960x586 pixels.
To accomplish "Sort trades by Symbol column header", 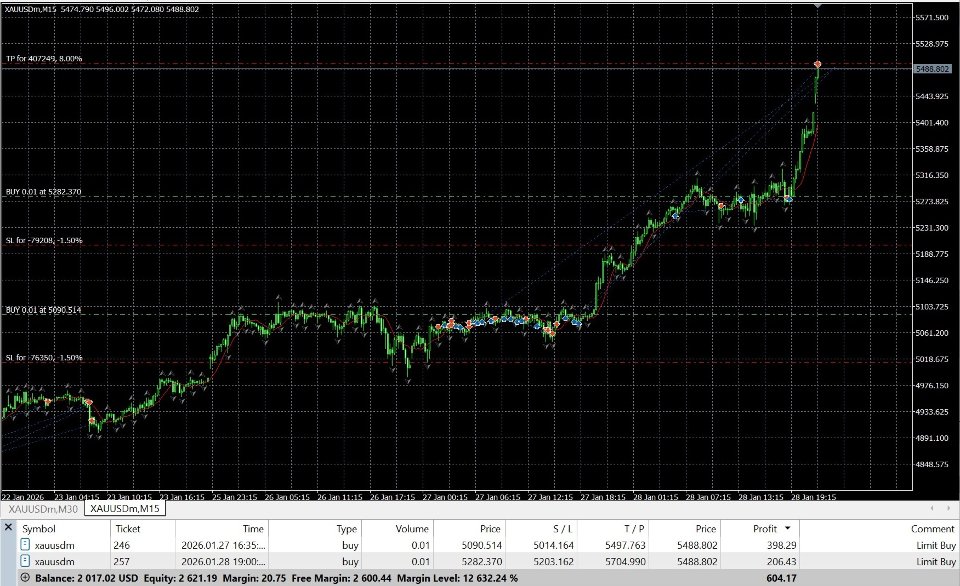I will point(39,528).
